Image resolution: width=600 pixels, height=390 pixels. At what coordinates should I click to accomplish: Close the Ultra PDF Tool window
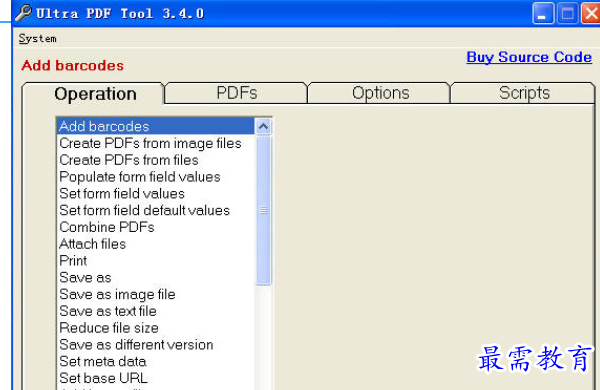(x=591, y=13)
